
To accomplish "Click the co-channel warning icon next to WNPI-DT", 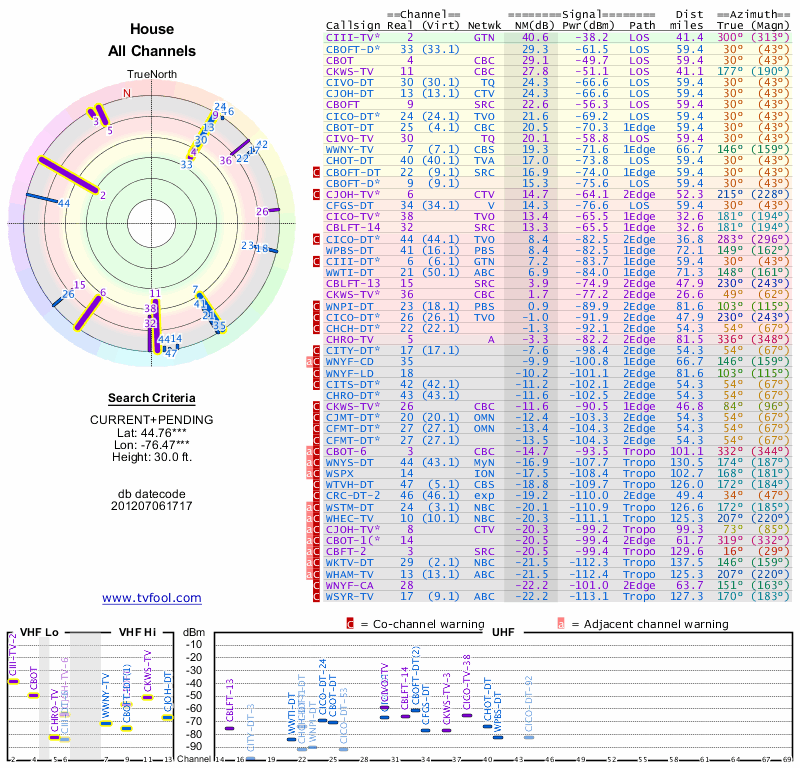I will [317, 306].
